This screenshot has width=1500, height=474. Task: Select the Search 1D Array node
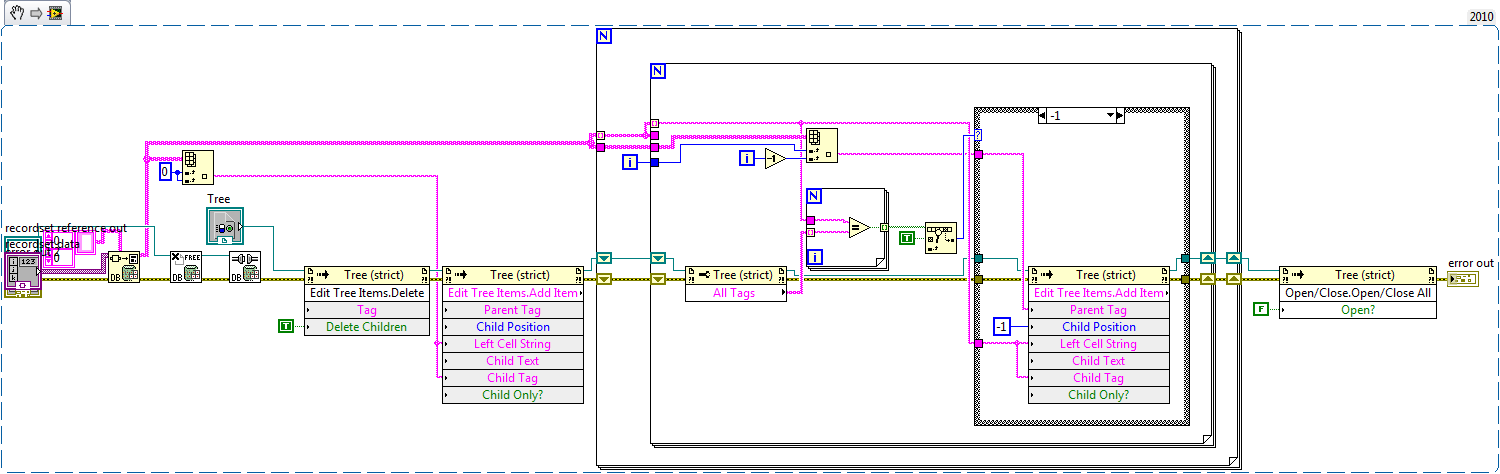point(941,238)
